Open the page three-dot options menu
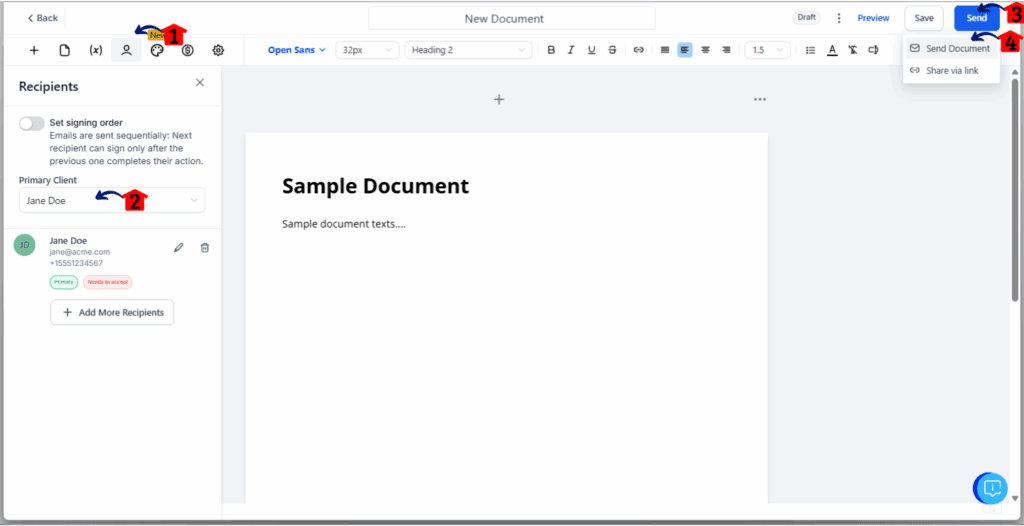Image resolution: width=1024 pixels, height=526 pixels. click(x=760, y=99)
